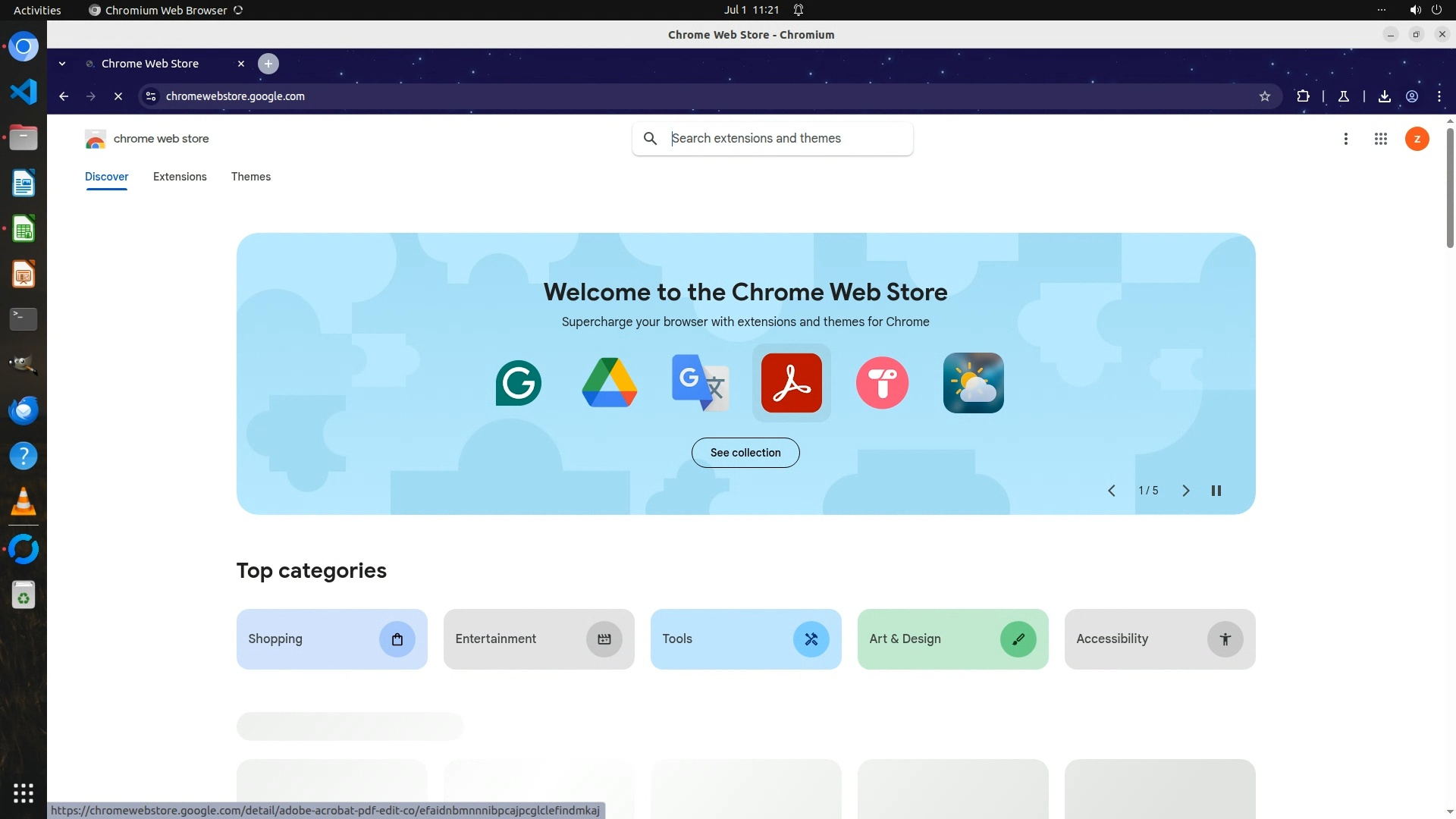Switch to the Extensions tab
Viewport: 1456px width, 819px height.
click(180, 177)
